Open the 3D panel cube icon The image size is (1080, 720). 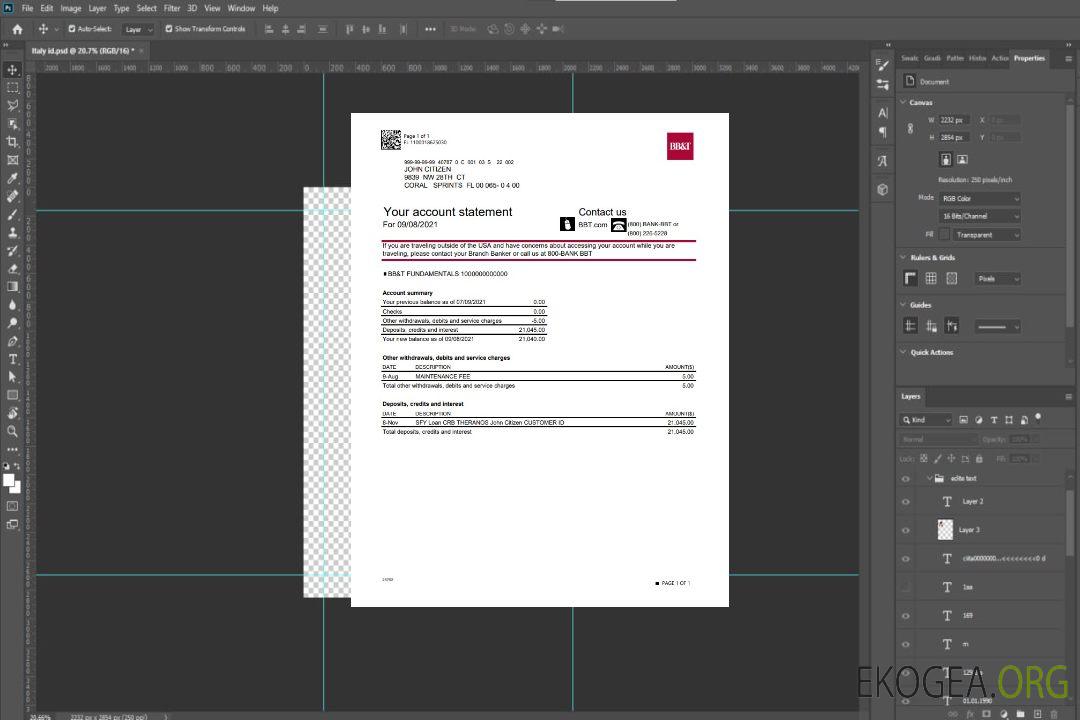pos(883,189)
